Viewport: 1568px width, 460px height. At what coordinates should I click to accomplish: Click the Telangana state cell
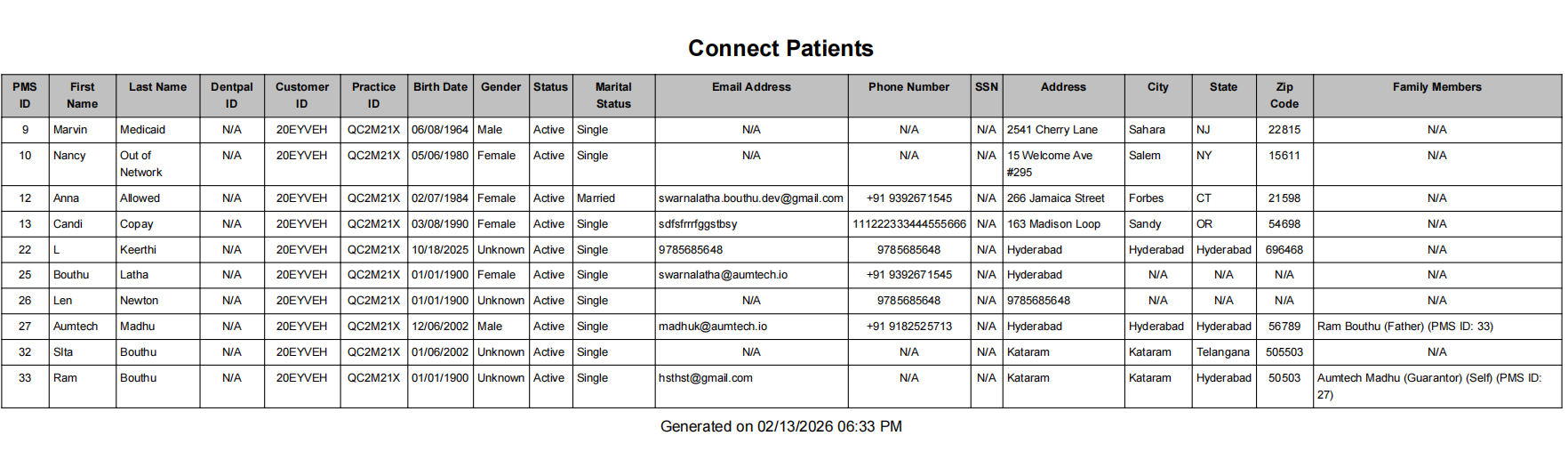click(1222, 352)
